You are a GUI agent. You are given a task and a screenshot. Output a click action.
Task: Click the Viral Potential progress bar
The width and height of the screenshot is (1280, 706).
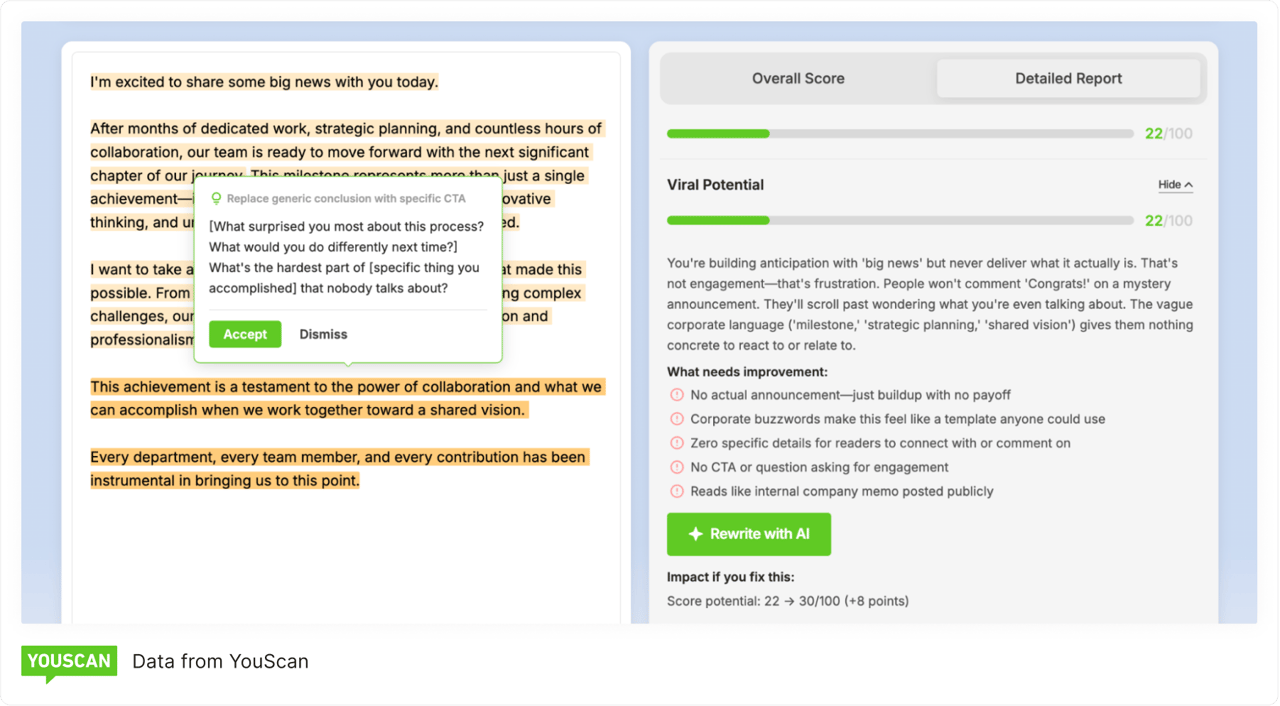(x=900, y=221)
